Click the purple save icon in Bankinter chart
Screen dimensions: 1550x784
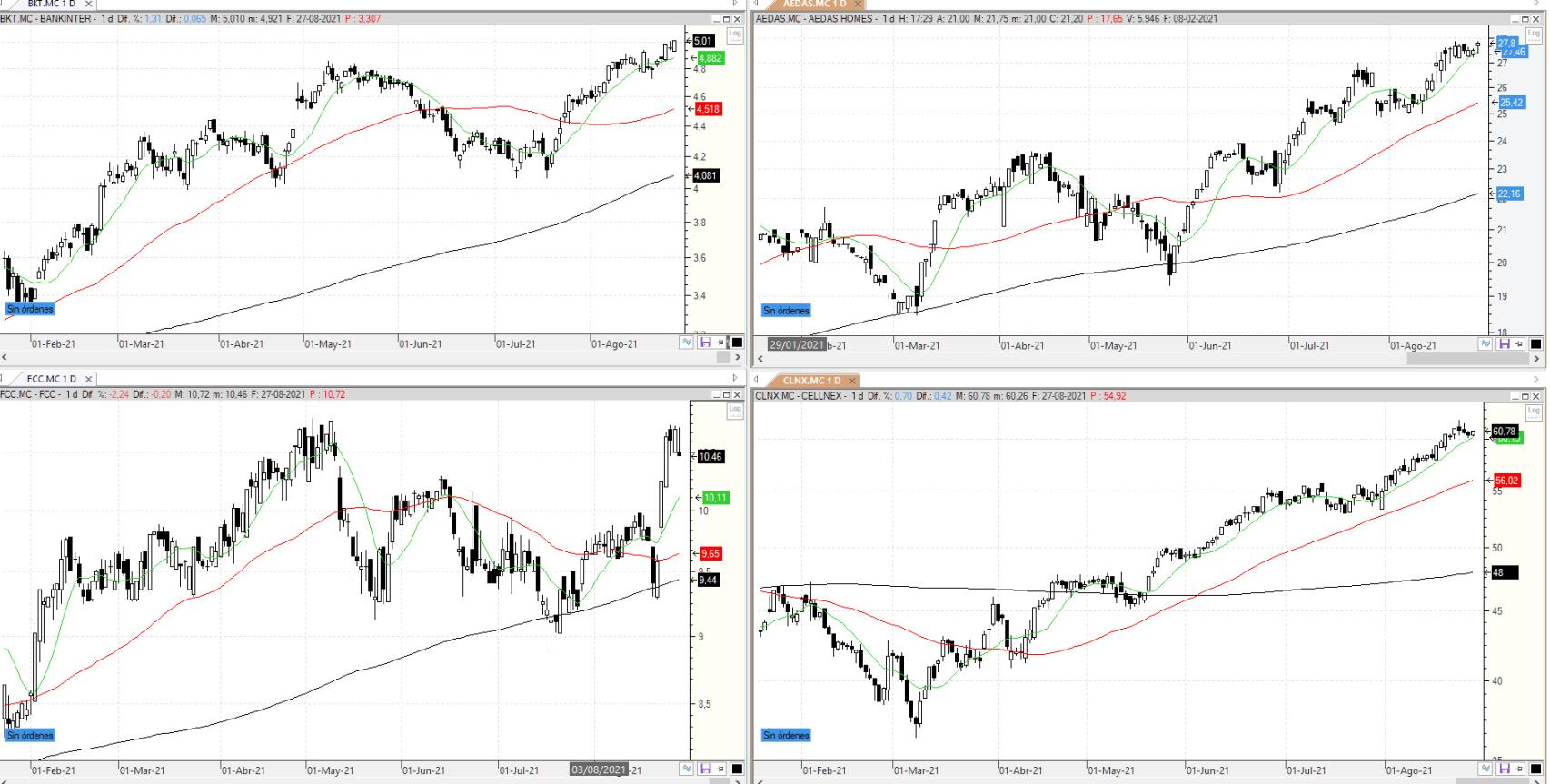pyautogui.click(x=705, y=342)
